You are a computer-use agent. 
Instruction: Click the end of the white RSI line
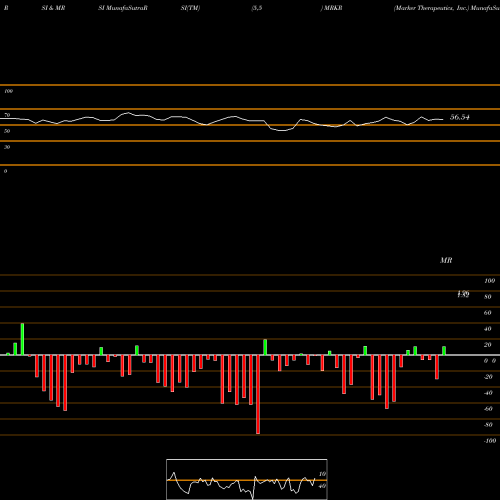[443, 119]
